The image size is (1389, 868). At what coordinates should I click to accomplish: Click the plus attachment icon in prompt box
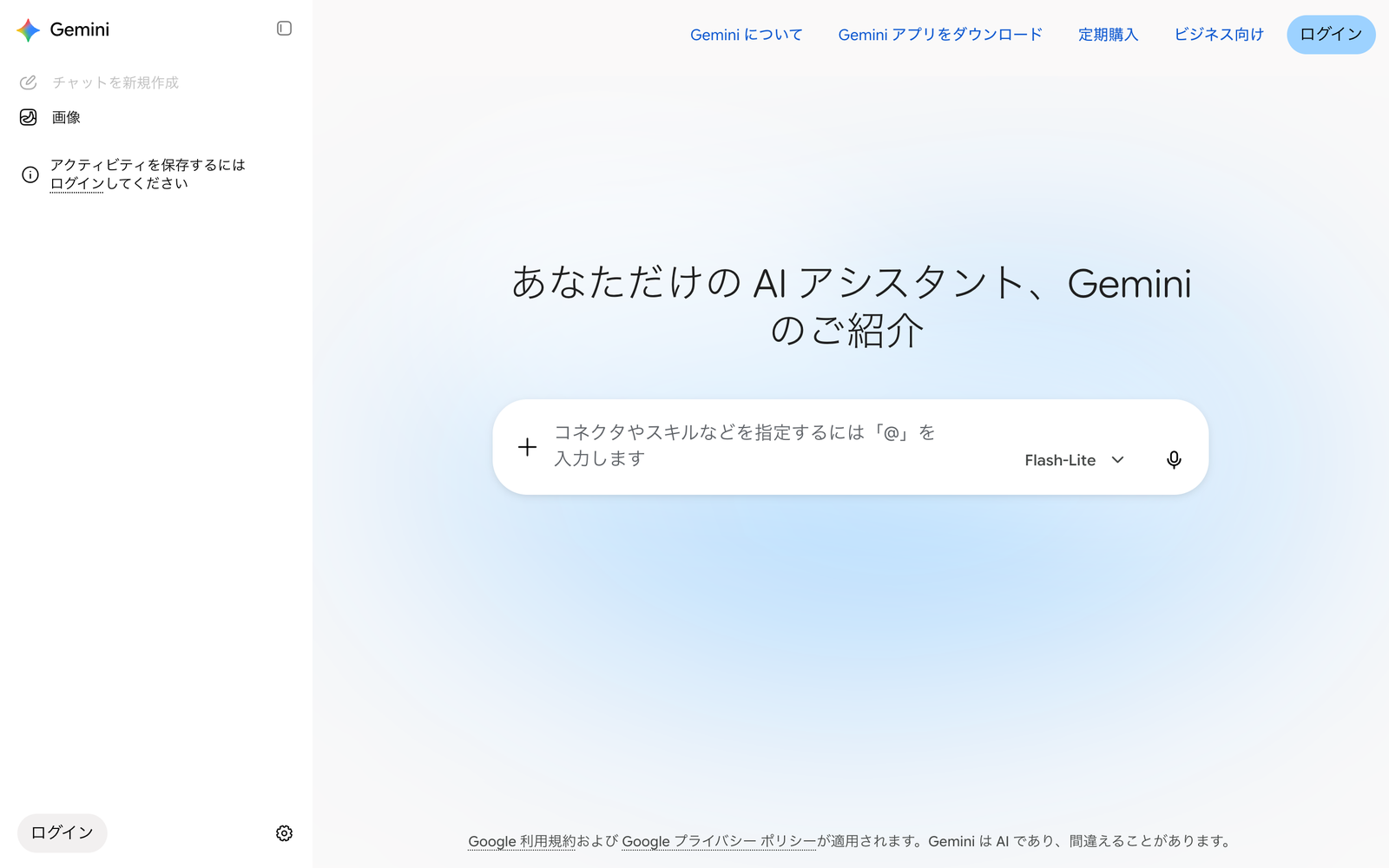pyautogui.click(x=527, y=447)
